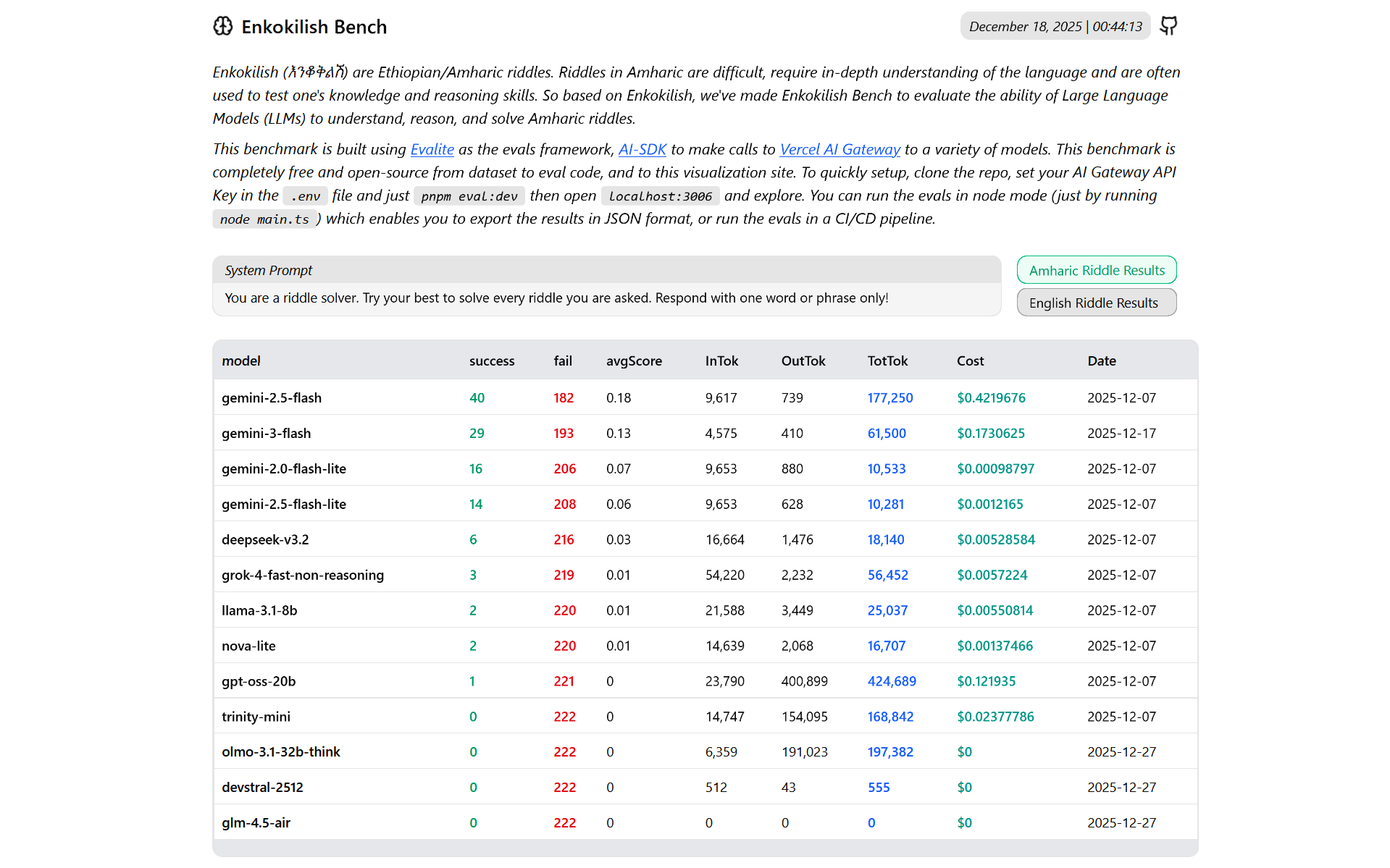This screenshot has width=1390, height=868.
Task: Click the Enkokilish Bench brain logo icon
Action: pyautogui.click(x=223, y=27)
